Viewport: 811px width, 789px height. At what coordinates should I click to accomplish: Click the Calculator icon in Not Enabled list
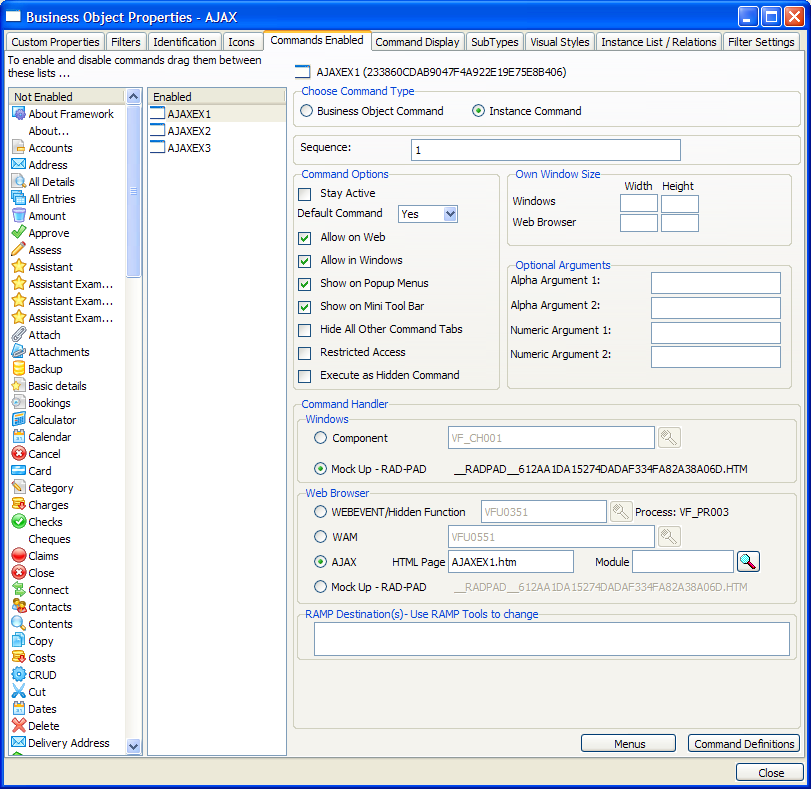coord(19,420)
